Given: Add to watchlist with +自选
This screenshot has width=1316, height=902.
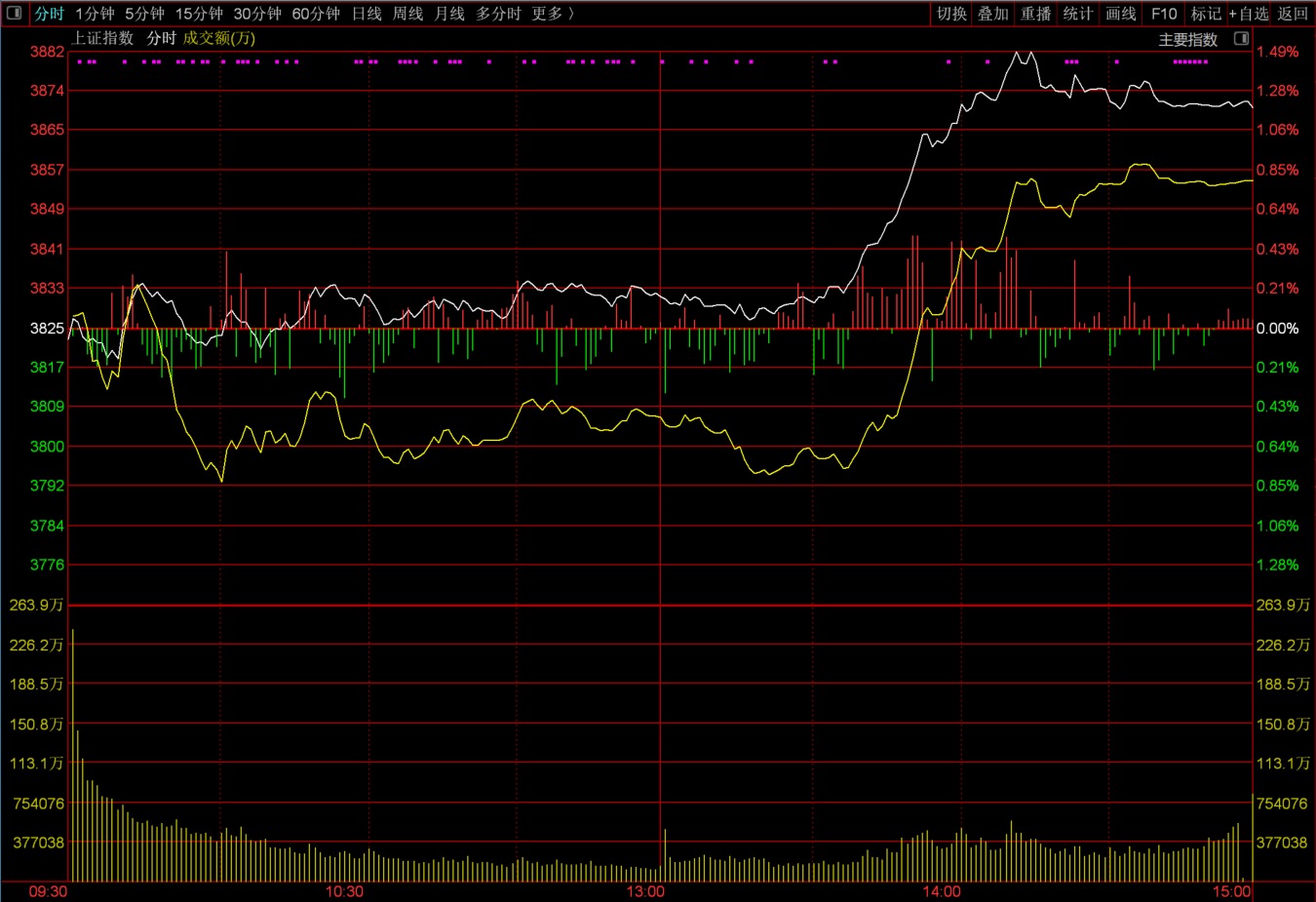Looking at the screenshot, I should [1249, 14].
